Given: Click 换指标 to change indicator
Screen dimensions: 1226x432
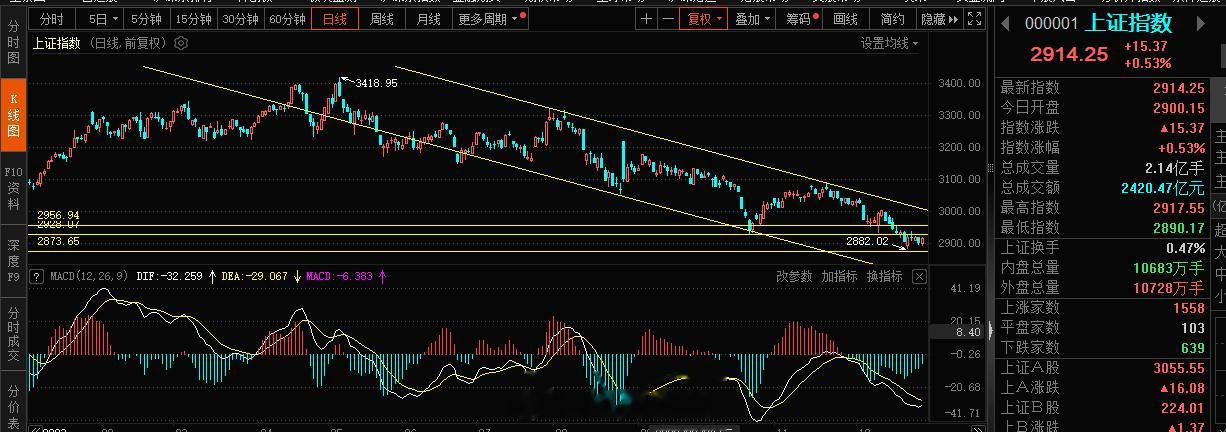Looking at the screenshot, I should click(884, 276).
